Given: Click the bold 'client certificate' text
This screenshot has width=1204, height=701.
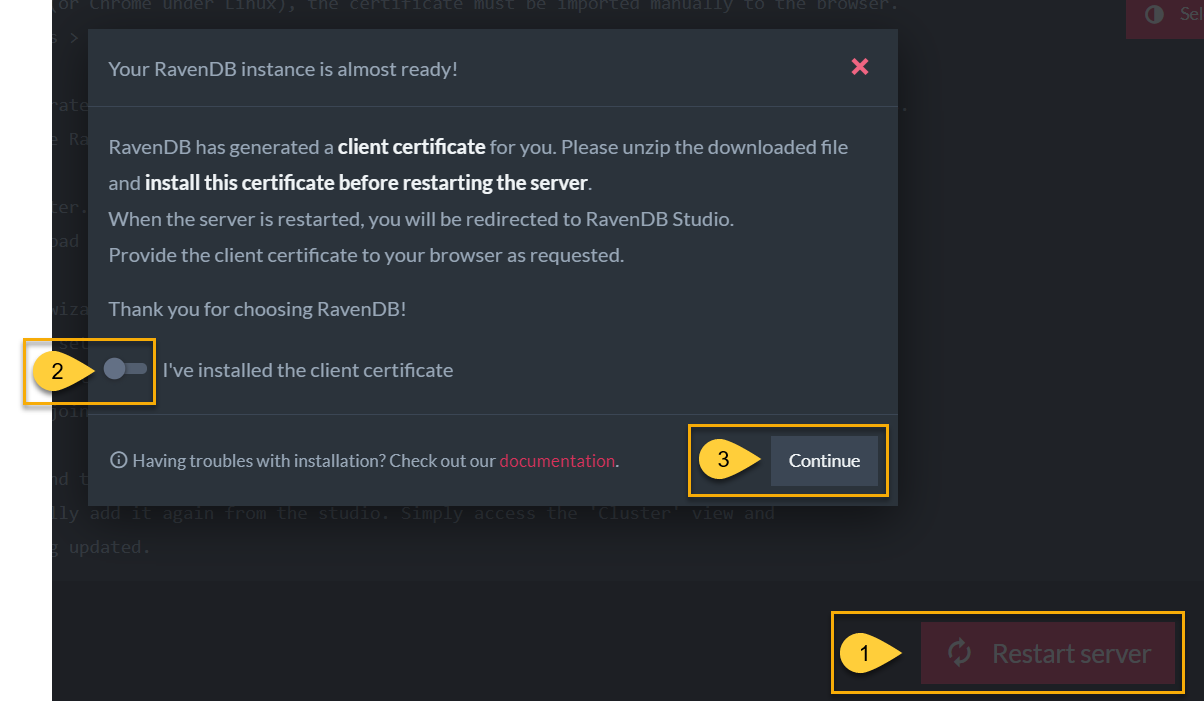Looking at the screenshot, I should click(412, 147).
